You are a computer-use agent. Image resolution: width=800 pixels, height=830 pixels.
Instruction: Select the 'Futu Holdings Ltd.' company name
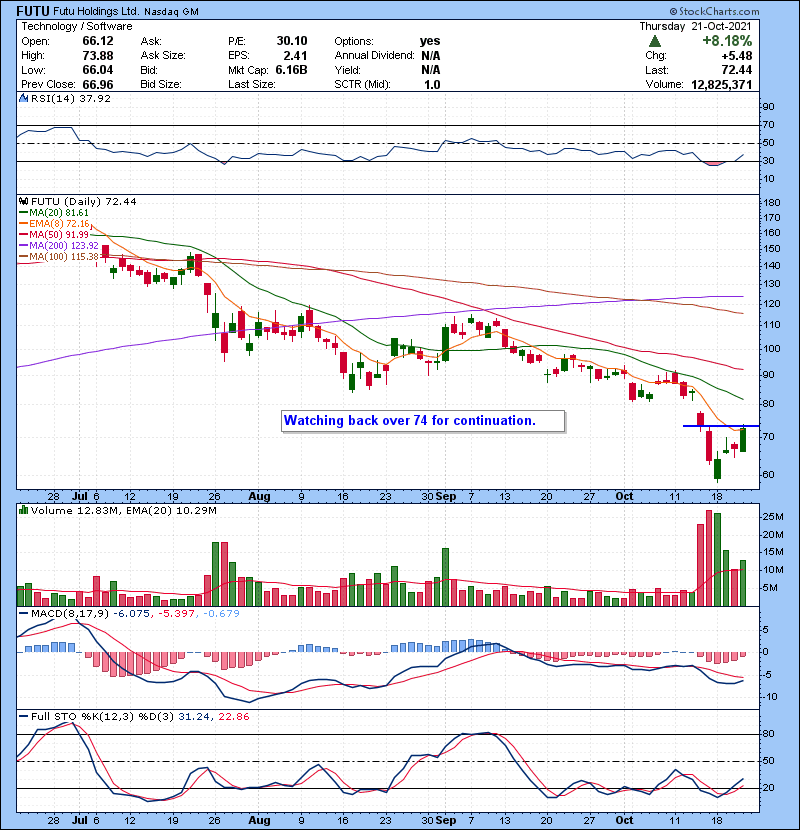coord(96,11)
